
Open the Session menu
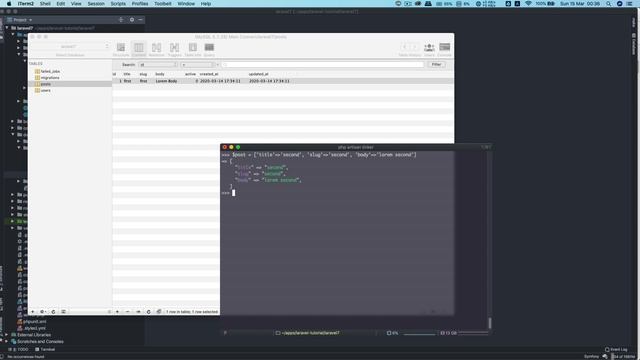[96, 4]
